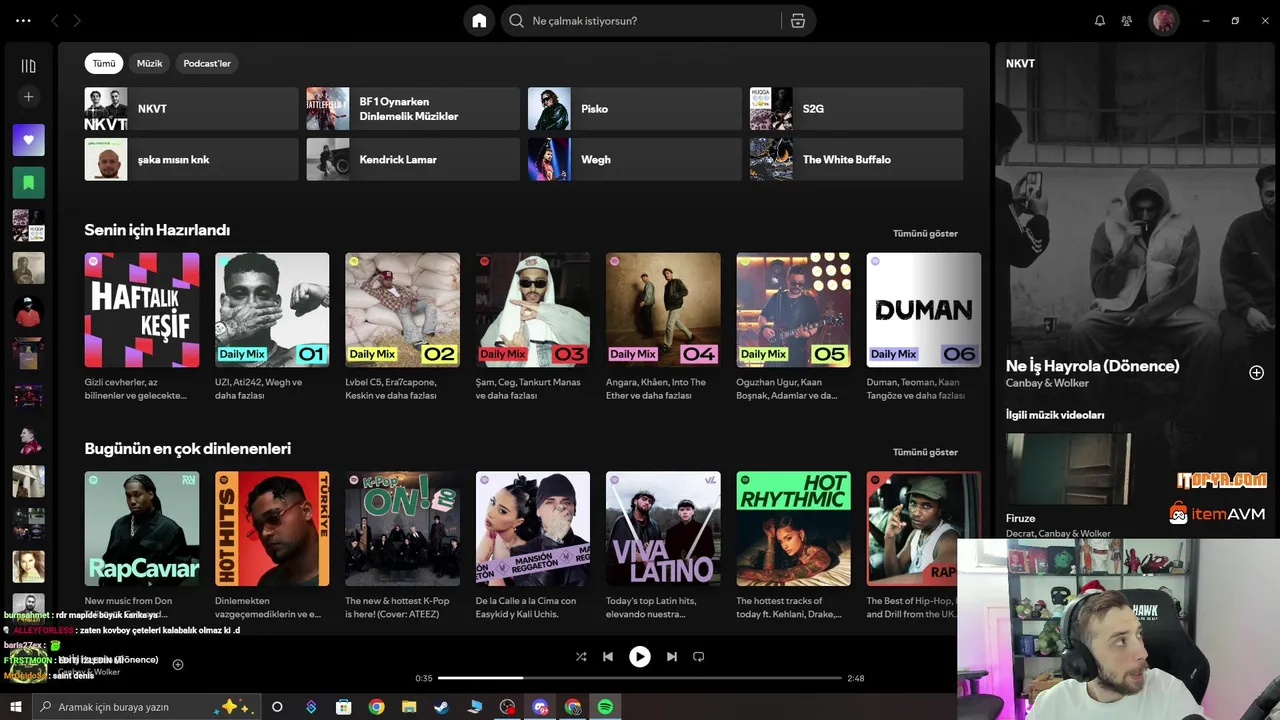Viewport: 1280px width, 720px height.
Task: Open Wegh shortcut tile
Action: (x=635, y=159)
